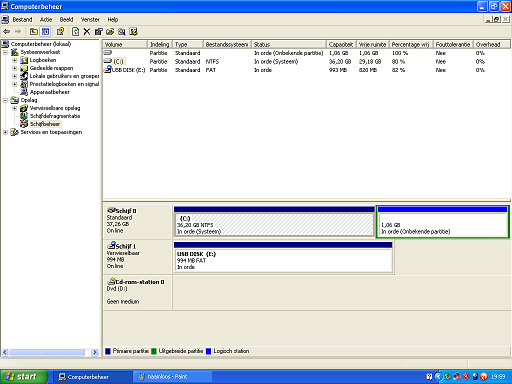This screenshot has width=512, height=384.
Task: Sort by the Bestandssysteem column header
Action: click(x=227, y=44)
